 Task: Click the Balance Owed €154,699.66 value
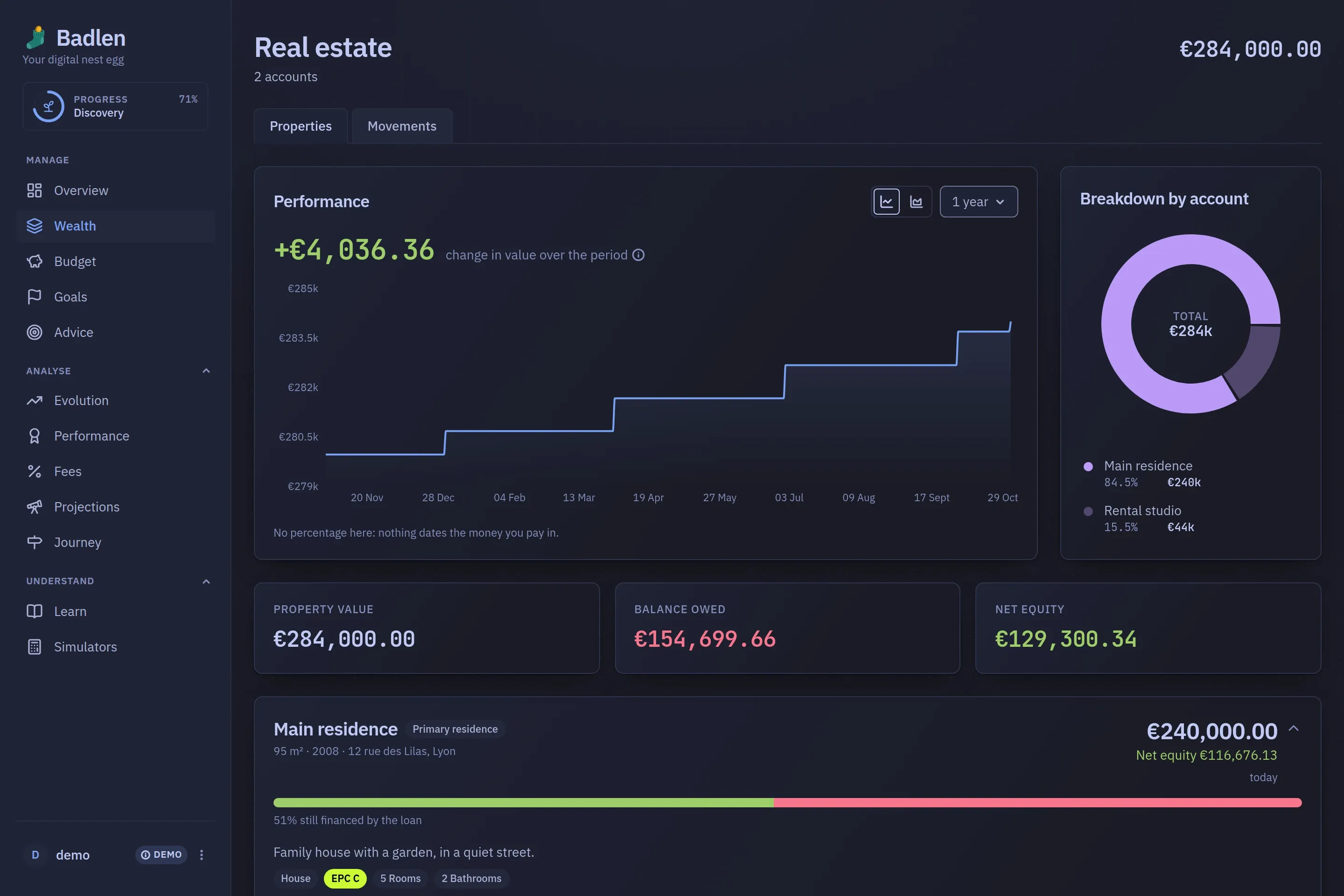(705, 639)
